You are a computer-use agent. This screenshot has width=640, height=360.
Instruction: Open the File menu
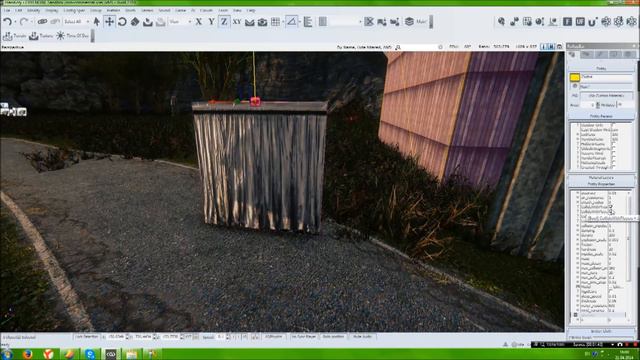[7, 10]
